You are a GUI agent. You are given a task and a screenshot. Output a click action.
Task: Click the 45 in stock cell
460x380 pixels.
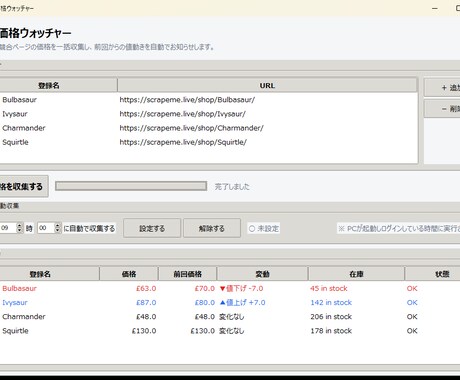pos(329,289)
